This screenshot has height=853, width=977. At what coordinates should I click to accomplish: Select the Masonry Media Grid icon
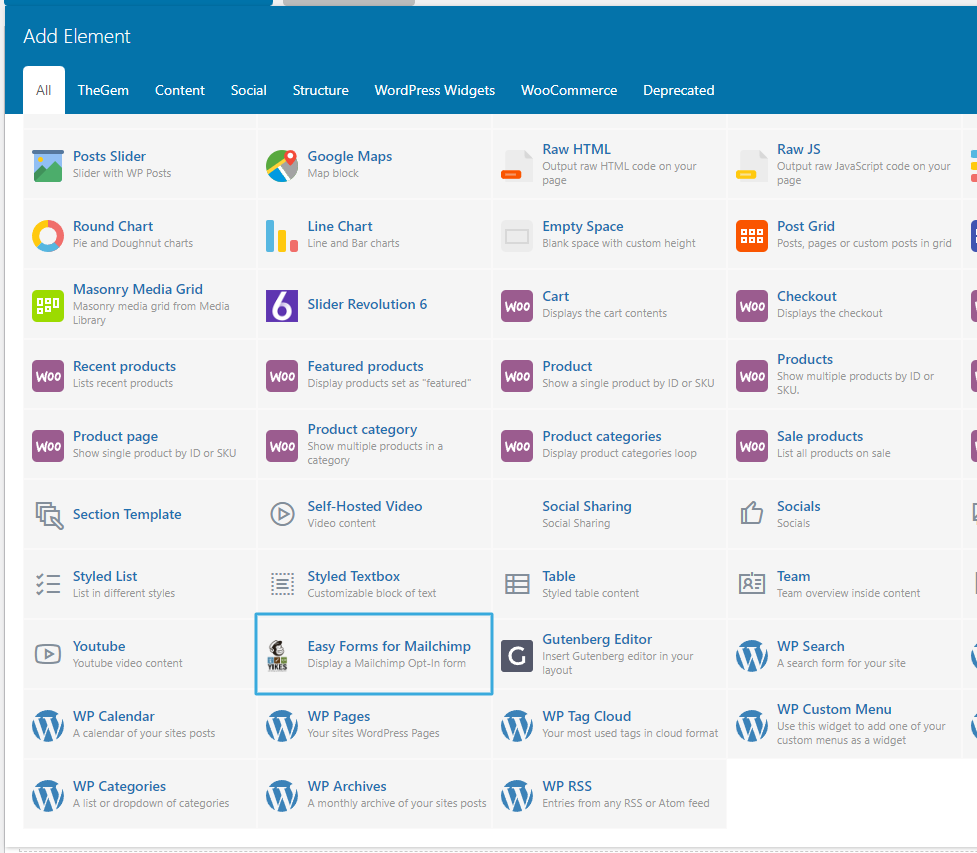(48, 306)
